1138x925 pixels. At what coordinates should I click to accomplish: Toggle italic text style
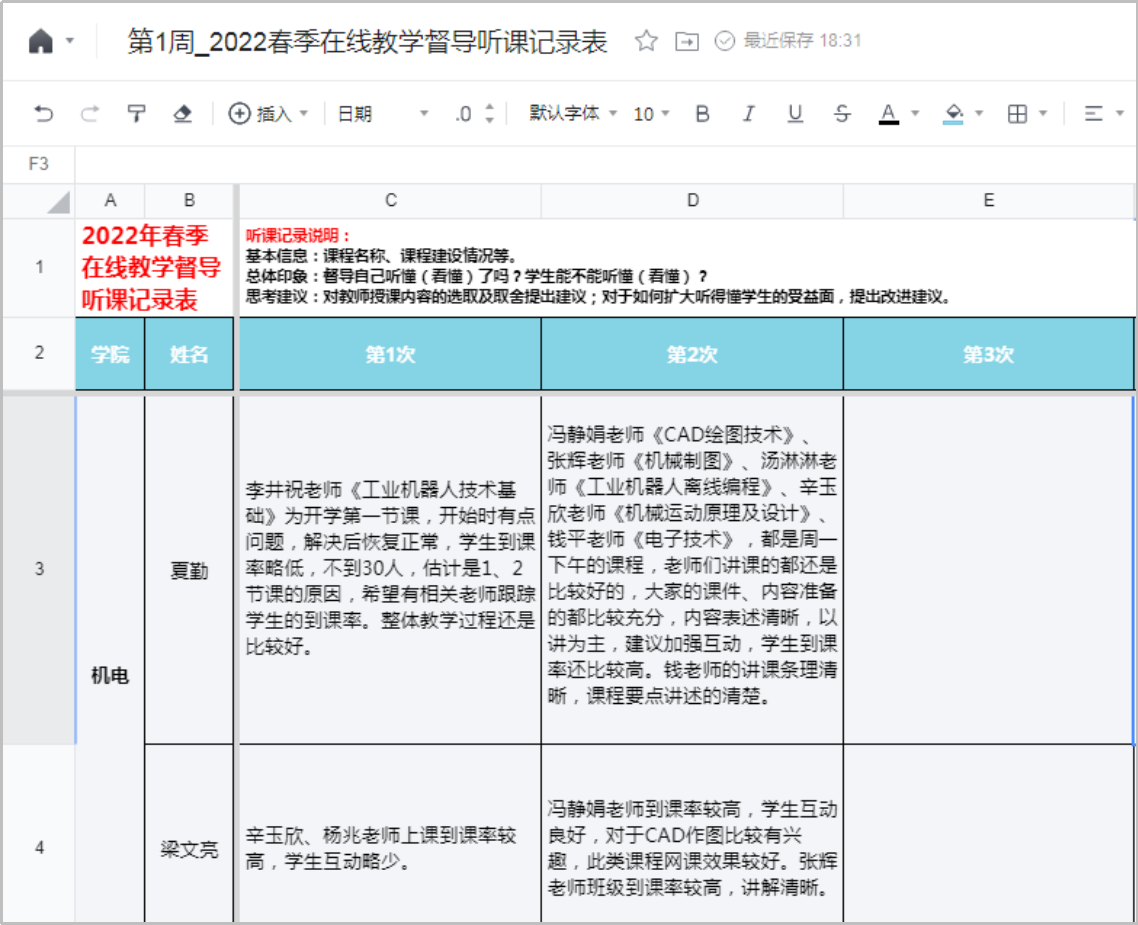tap(748, 114)
